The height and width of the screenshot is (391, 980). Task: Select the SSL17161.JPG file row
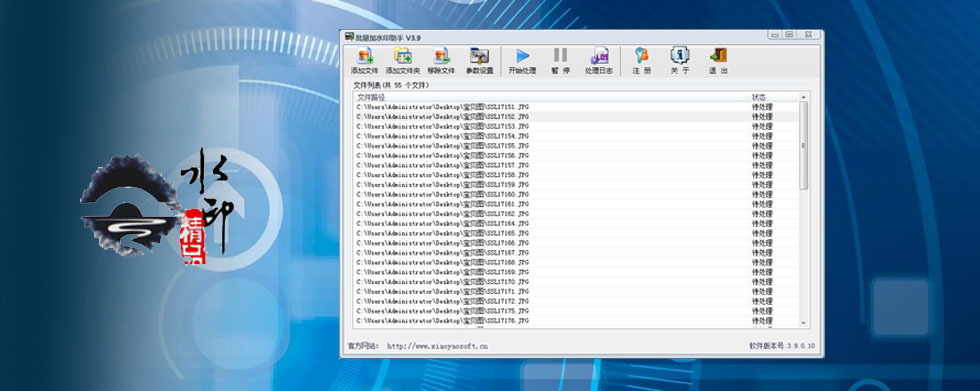pos(576,204)
